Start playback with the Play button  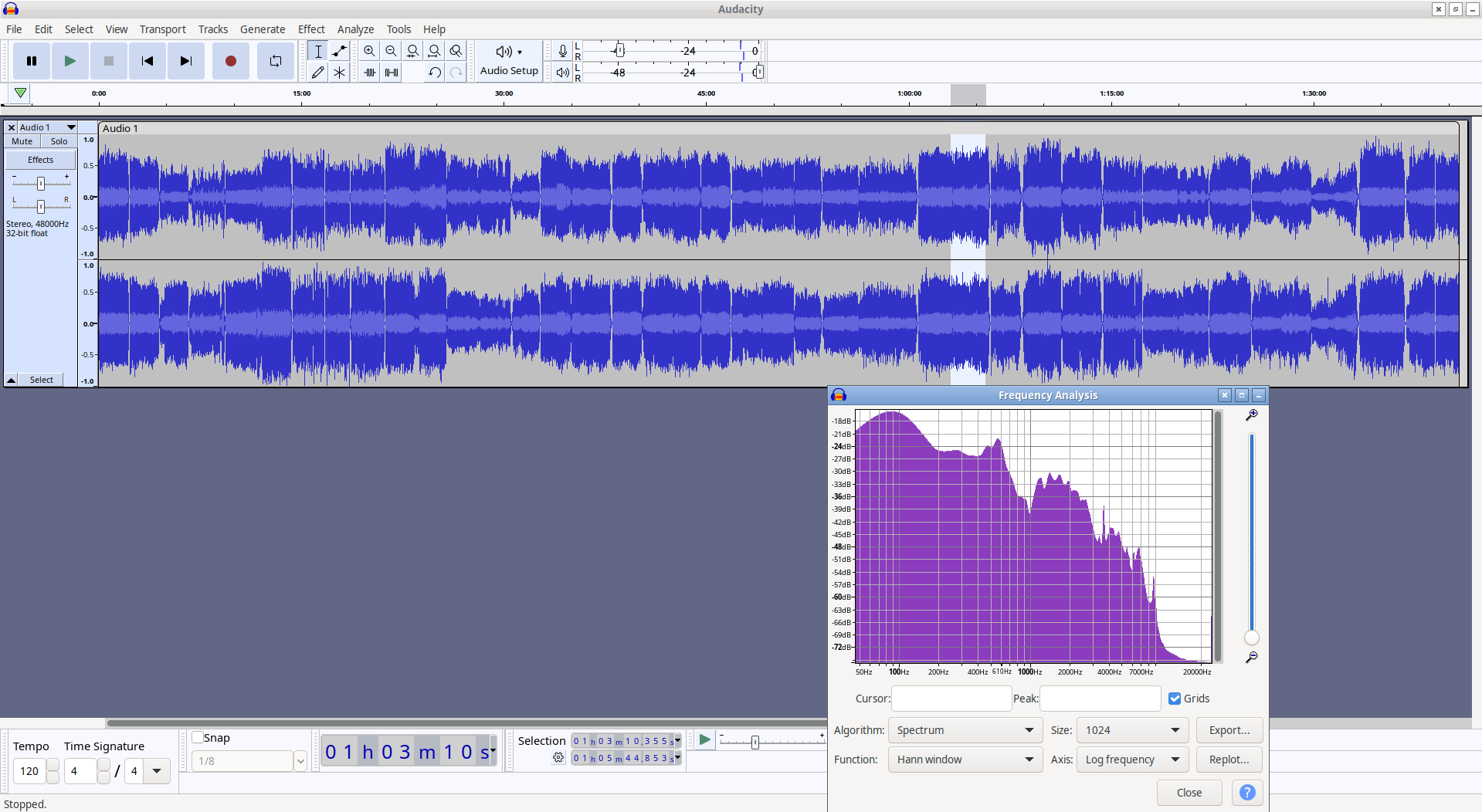pyautogui.click(x=70, y=61)
